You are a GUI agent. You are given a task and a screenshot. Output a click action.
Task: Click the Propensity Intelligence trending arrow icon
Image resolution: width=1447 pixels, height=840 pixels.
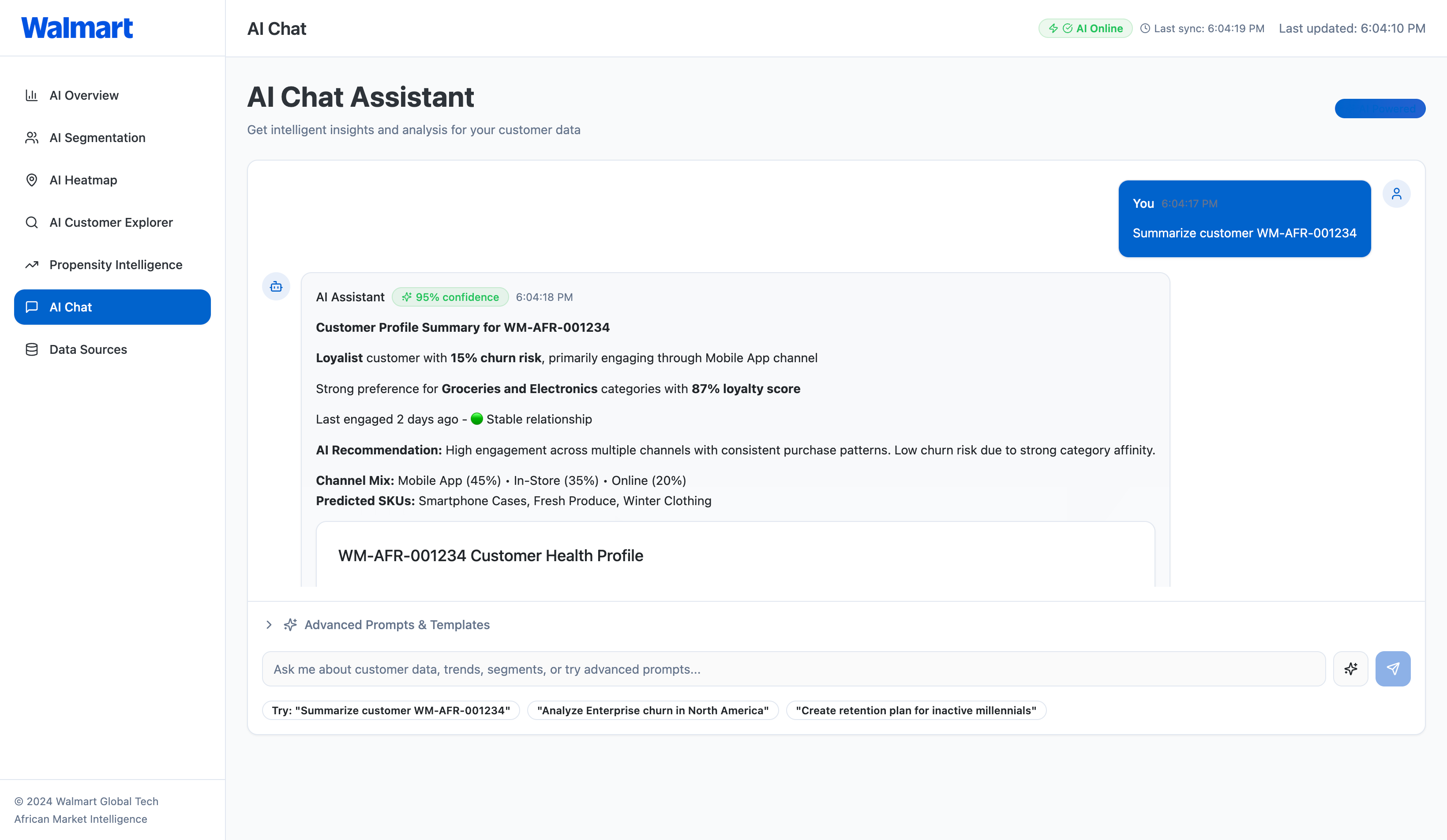pyautogui.click(x=32, y=265)
